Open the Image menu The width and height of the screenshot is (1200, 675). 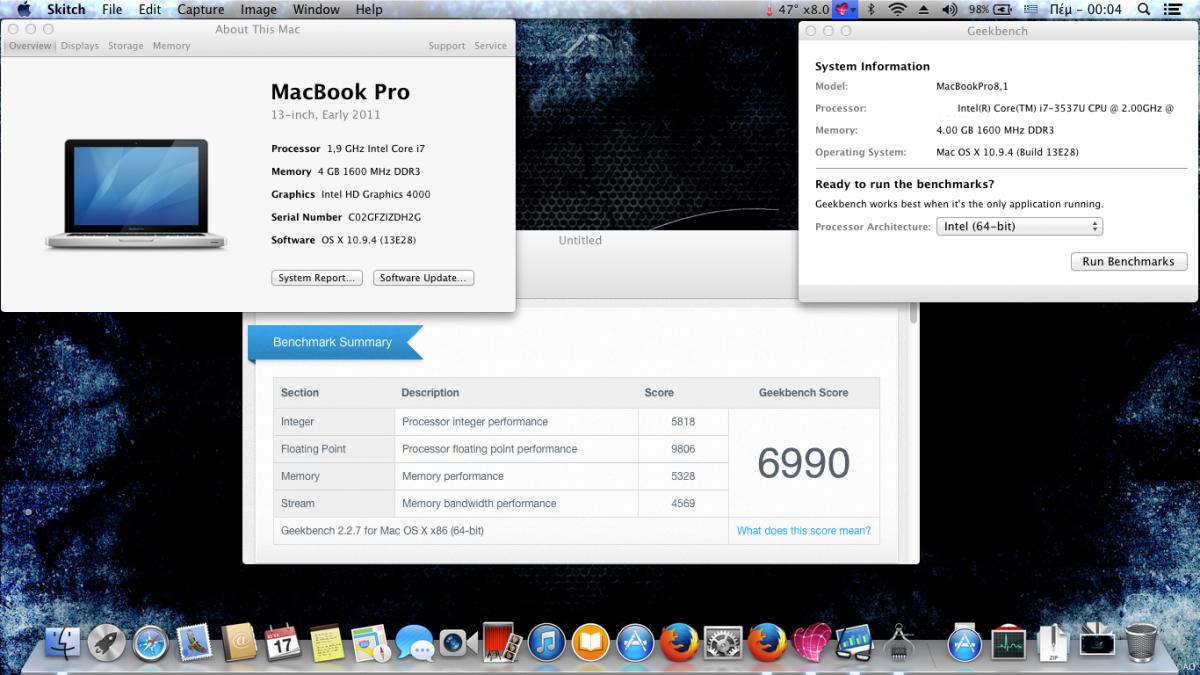click(259, 9)
